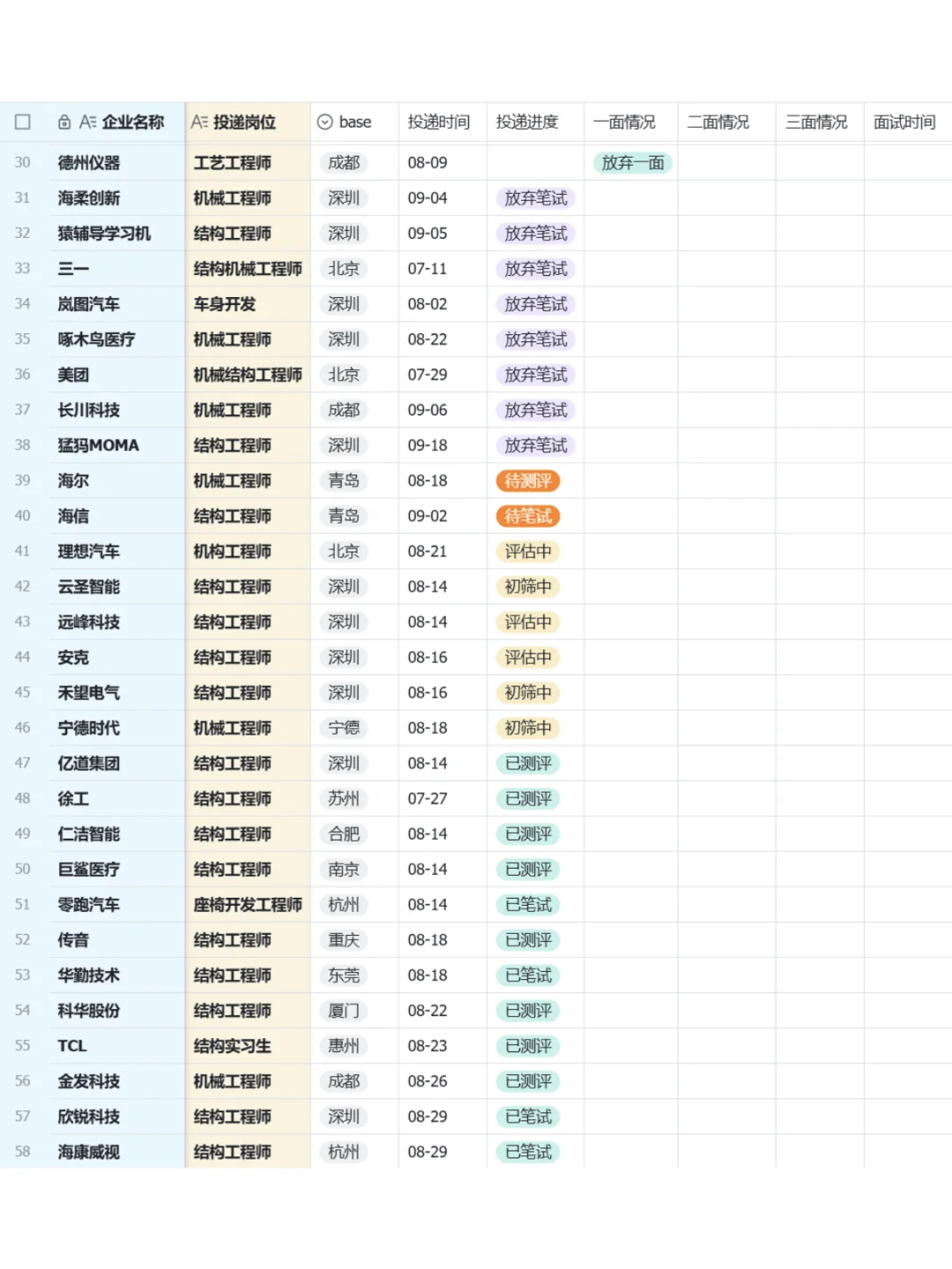Open the 三面情况 column header
Viewport: 952px width, 1269px height.
pos(820,122)
